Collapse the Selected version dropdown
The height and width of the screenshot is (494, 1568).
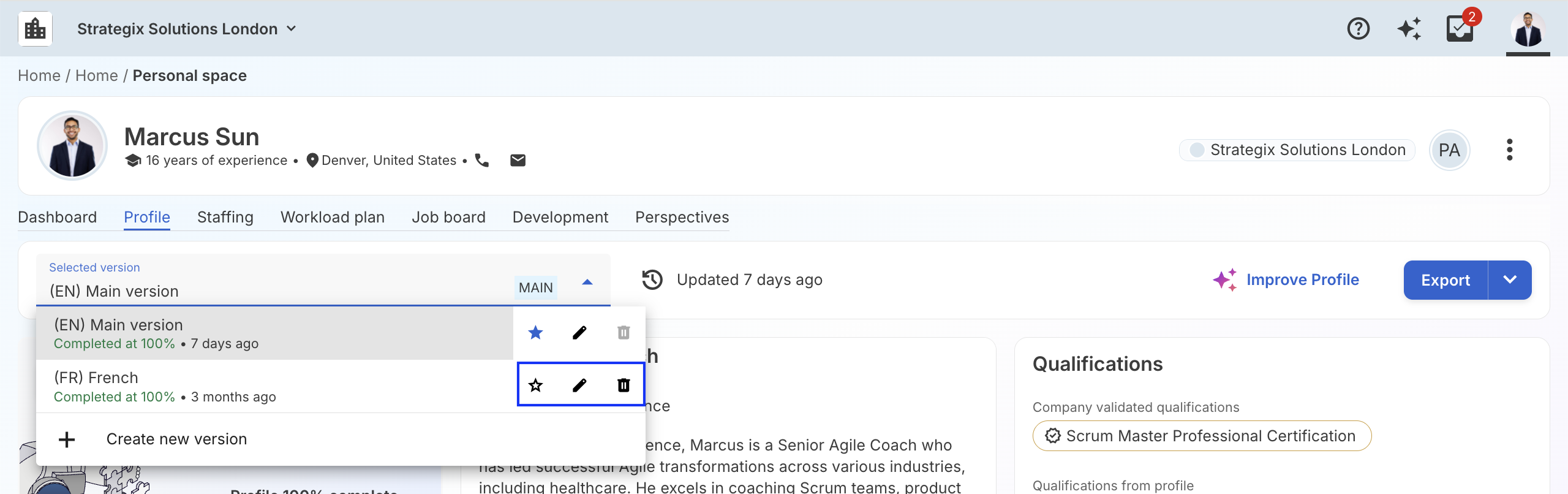pos(587,282)
